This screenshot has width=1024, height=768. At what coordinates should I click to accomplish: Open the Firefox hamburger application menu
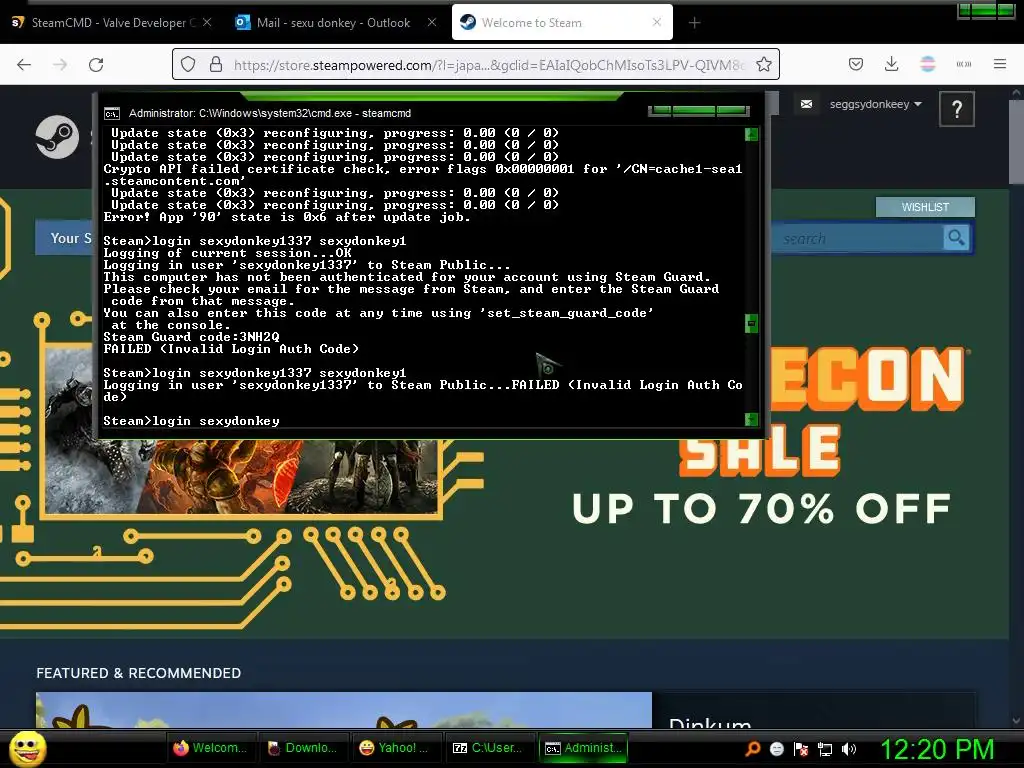click(x=1000, y=64)
